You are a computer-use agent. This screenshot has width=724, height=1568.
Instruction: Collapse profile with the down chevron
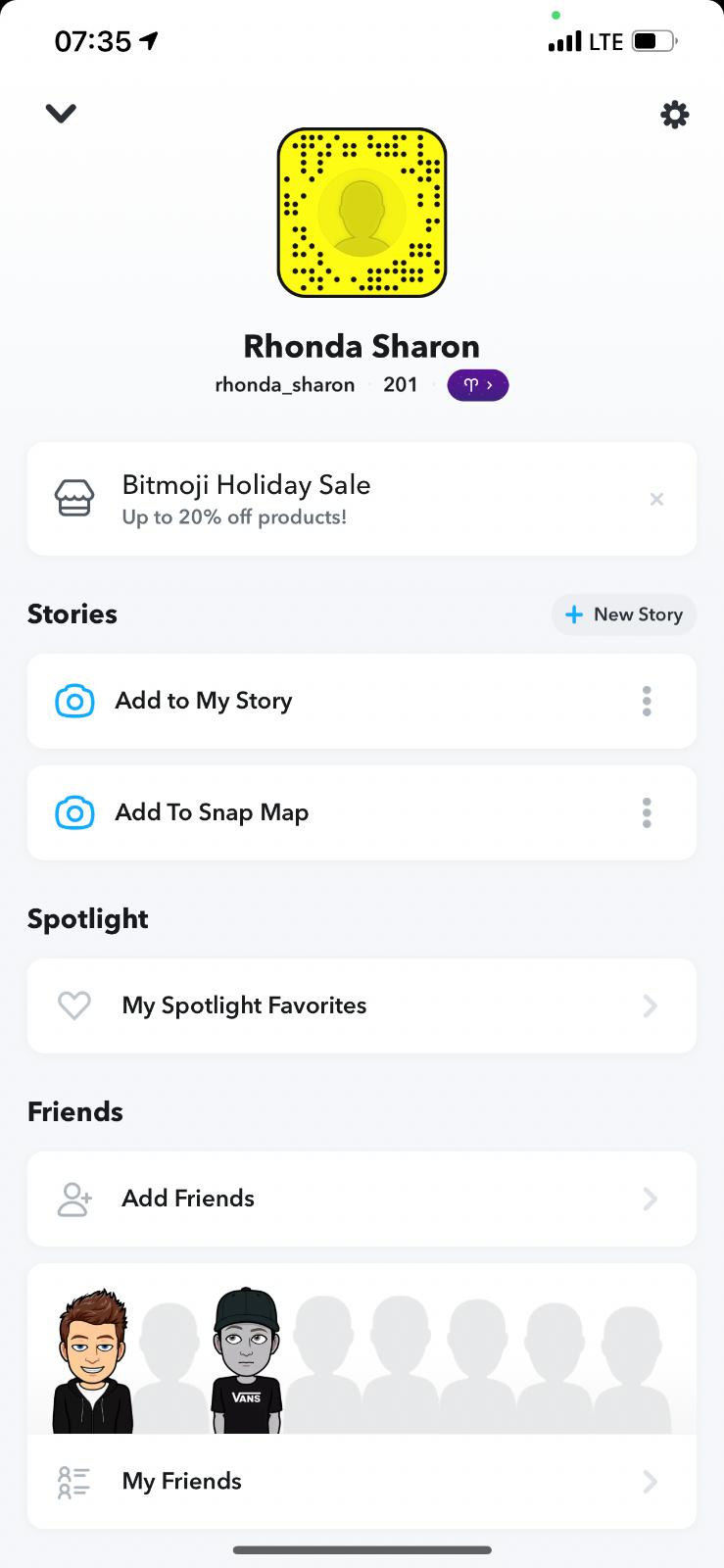click(x=61, y=114)
